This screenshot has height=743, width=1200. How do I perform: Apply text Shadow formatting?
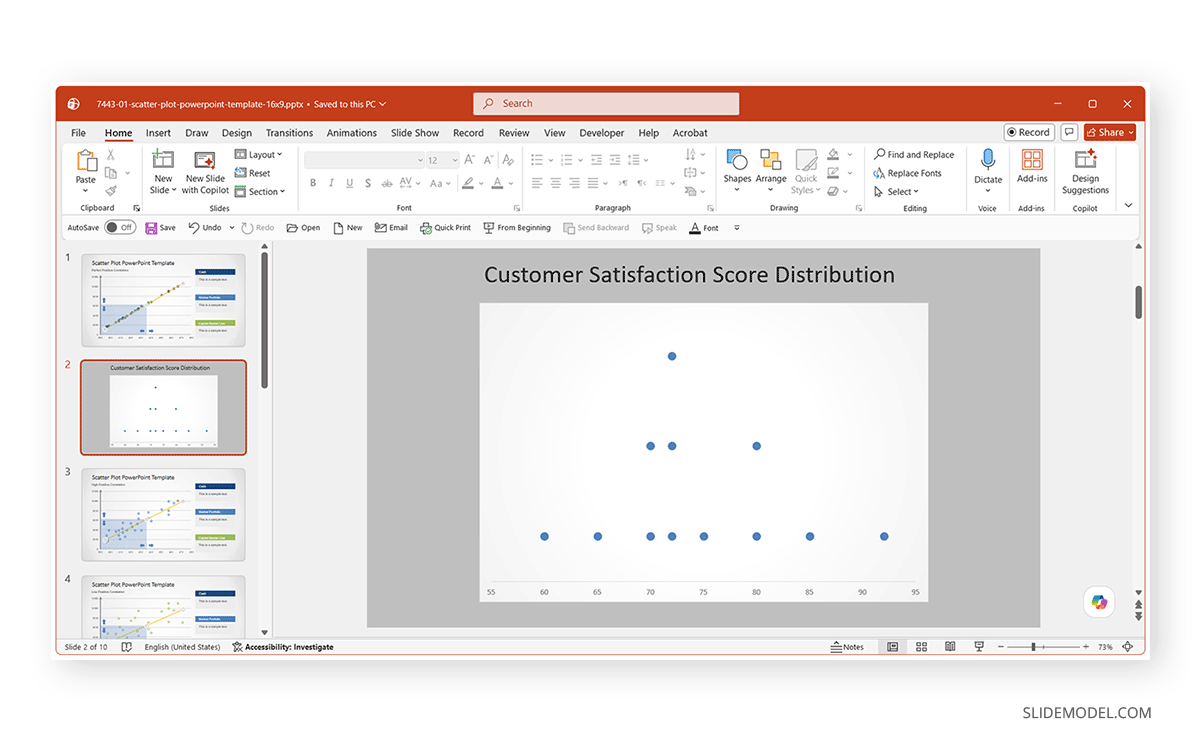pos(368,183)
